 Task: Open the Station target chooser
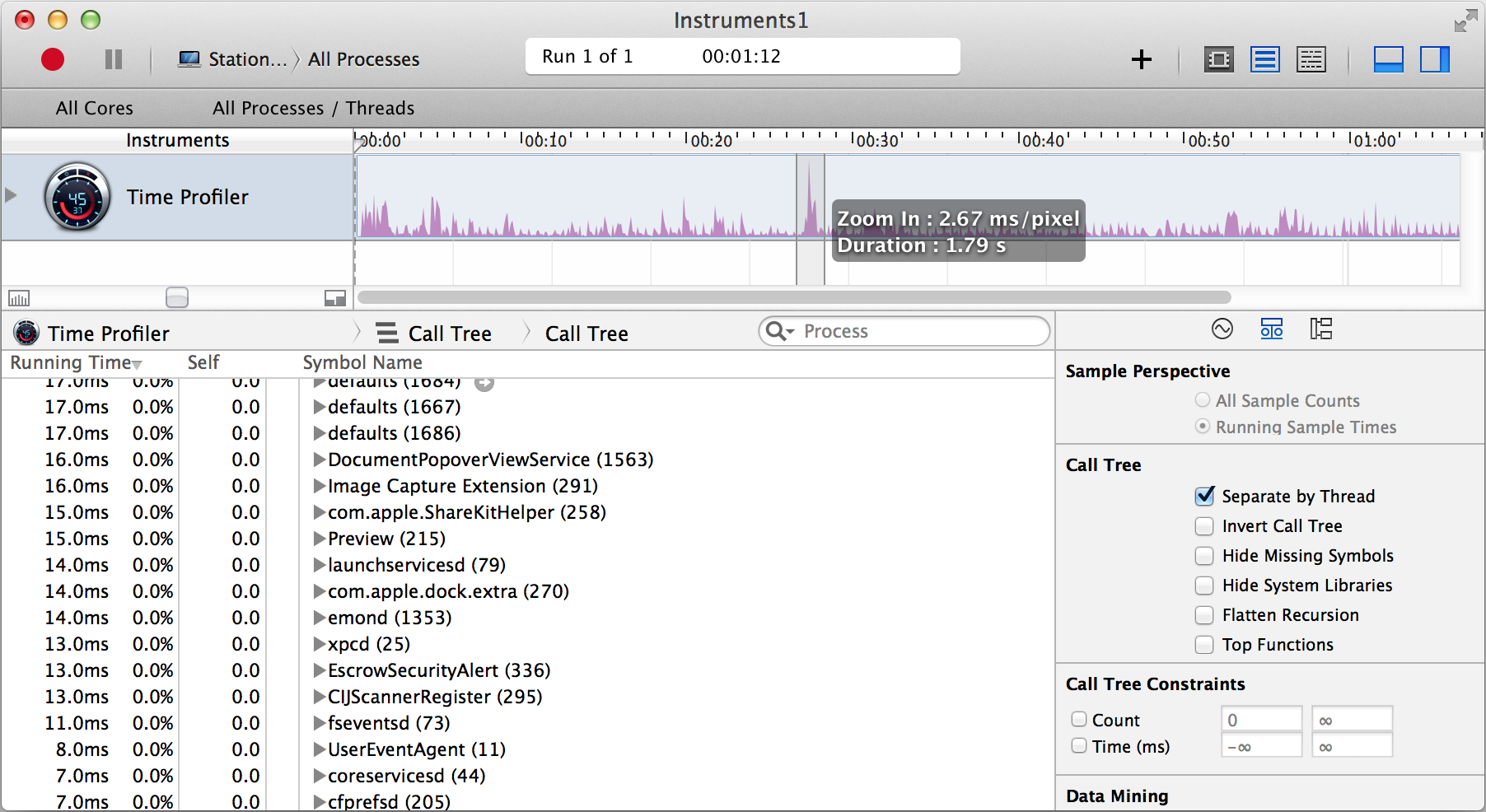click(233, 59)
